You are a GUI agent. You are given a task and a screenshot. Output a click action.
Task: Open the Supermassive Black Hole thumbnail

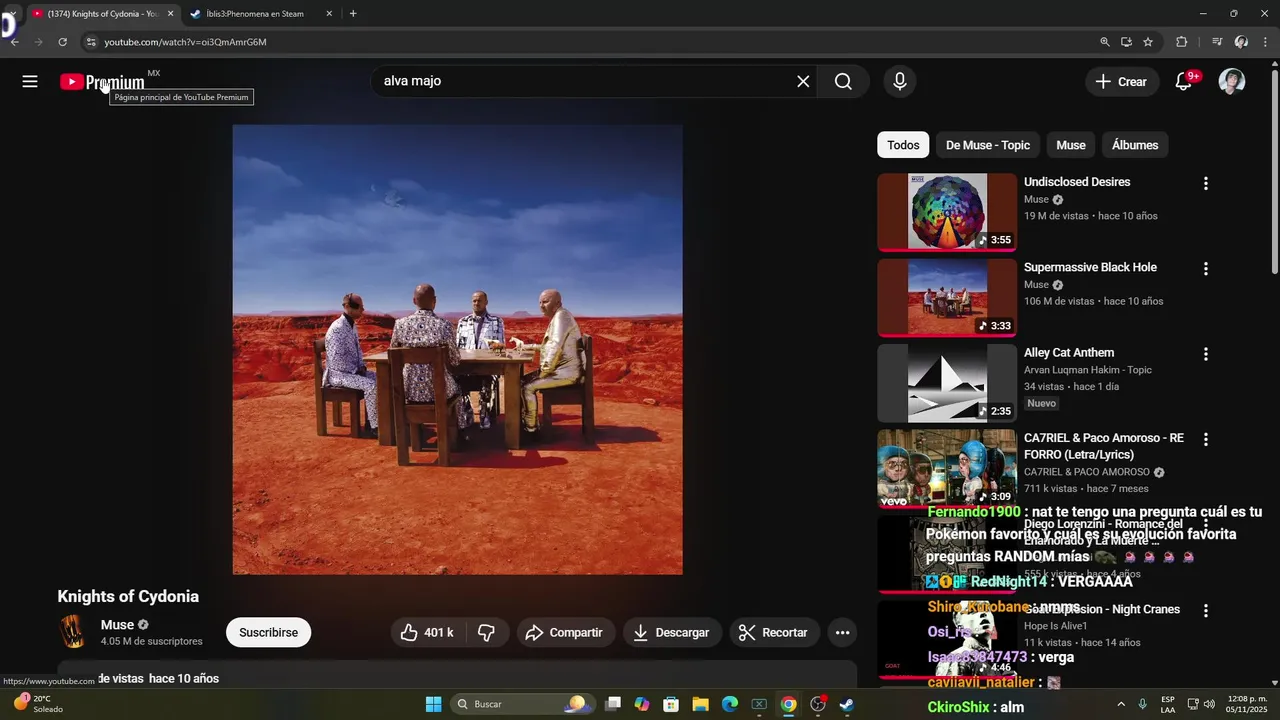947,297
